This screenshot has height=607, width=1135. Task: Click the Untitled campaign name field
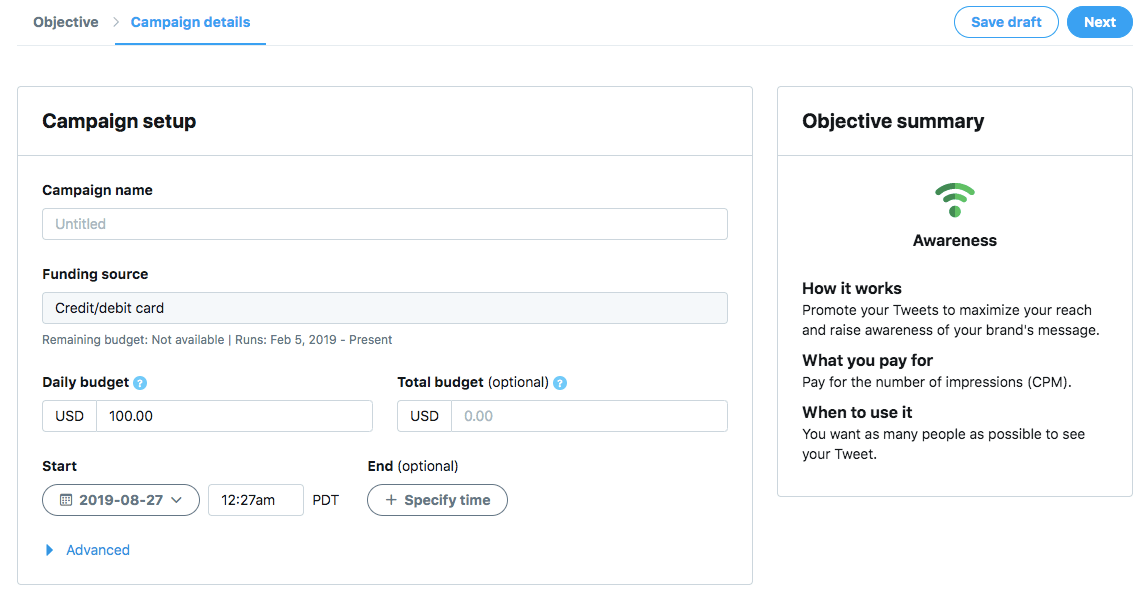tap(385, 223)
